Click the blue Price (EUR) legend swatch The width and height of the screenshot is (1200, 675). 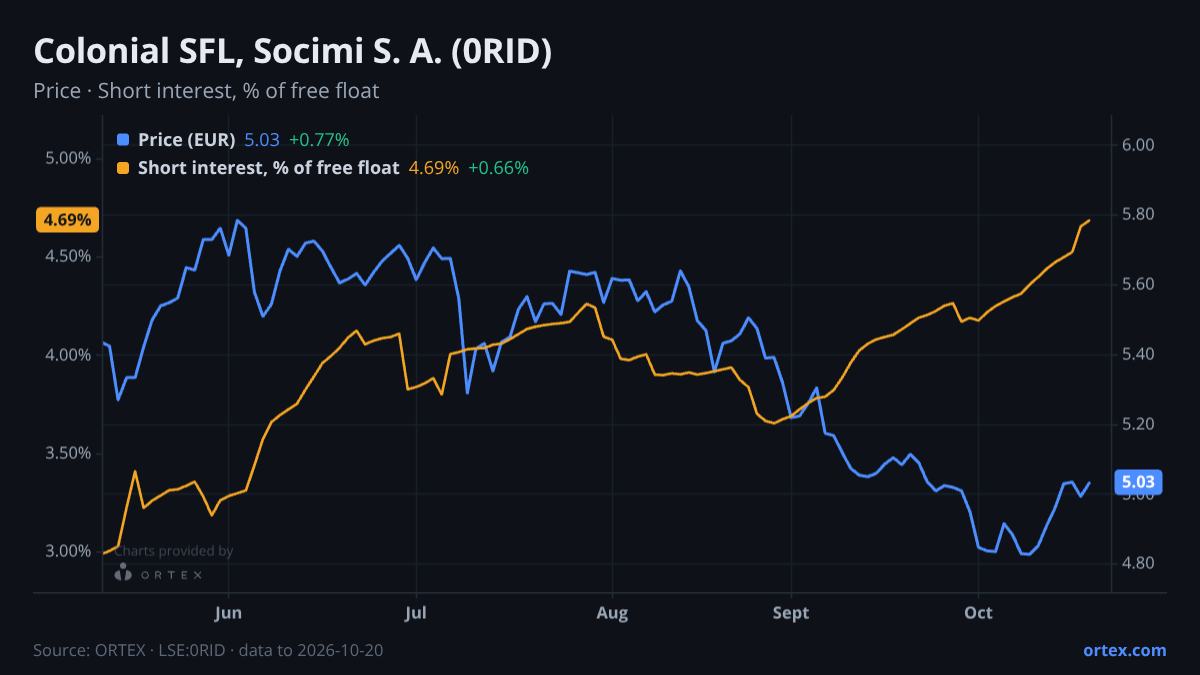123,140
